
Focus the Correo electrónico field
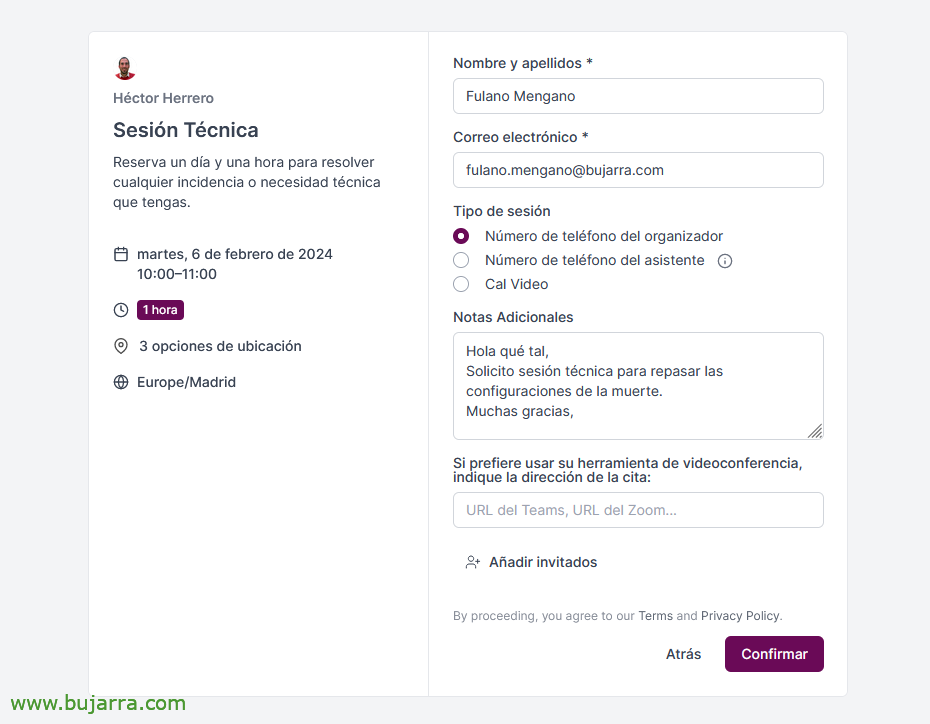tap(638, 170)
